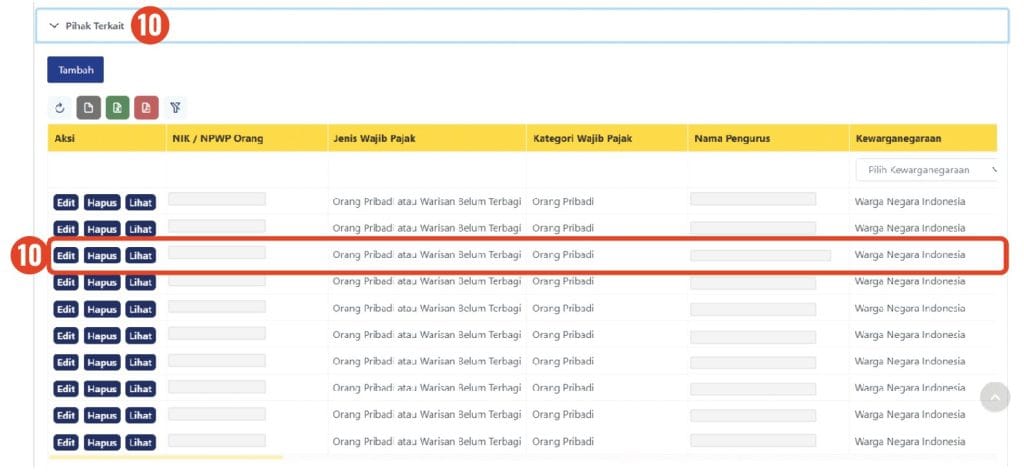This screenshot has height=474, width=1024.
Task: Click Lihat in the last table row
Action: (x=140, y=443)
